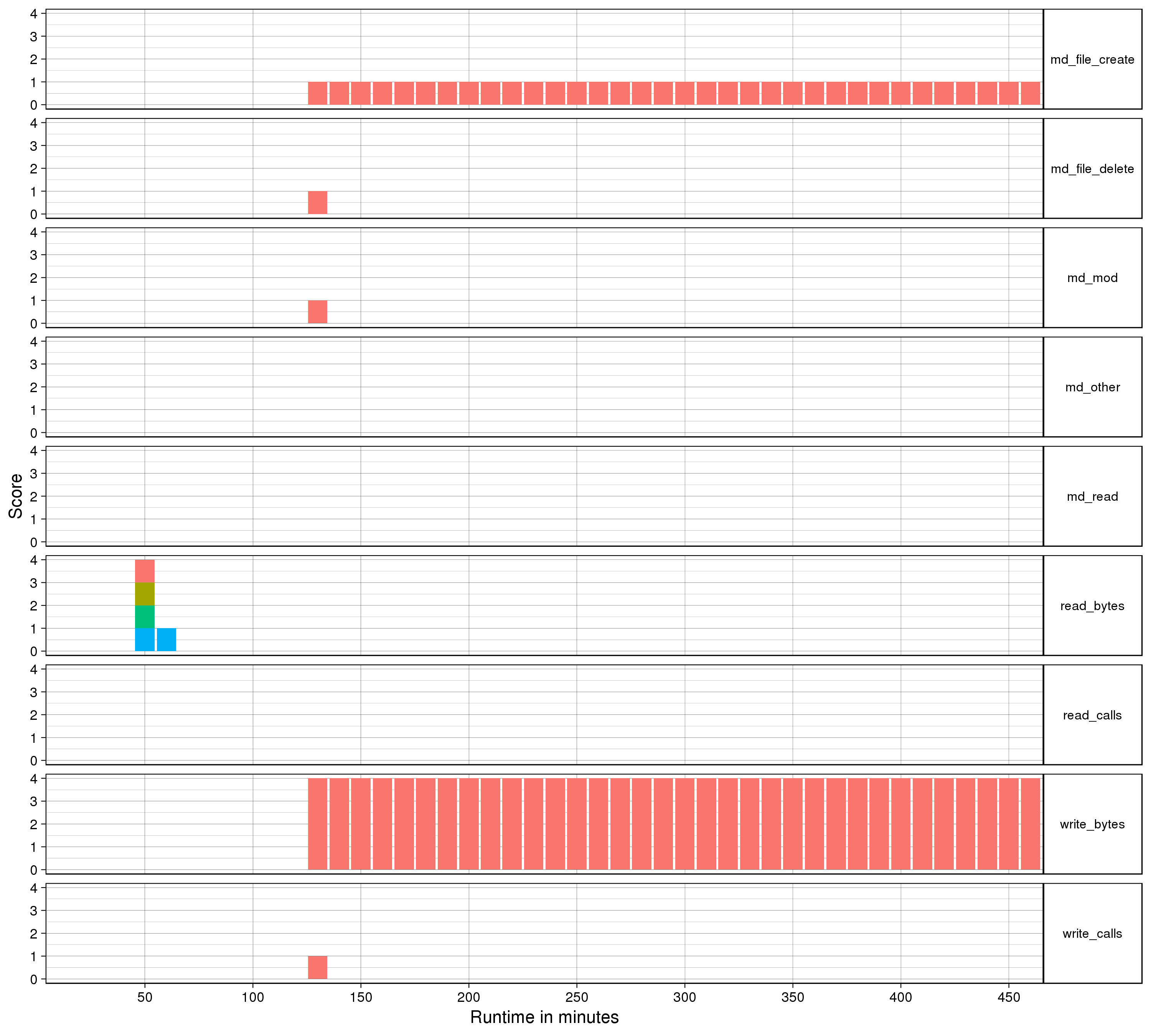The width and height of the screenshot is (1151, 1036).
Task: Click the red bar in write_calls panel
Action: [x=318, y=968]
